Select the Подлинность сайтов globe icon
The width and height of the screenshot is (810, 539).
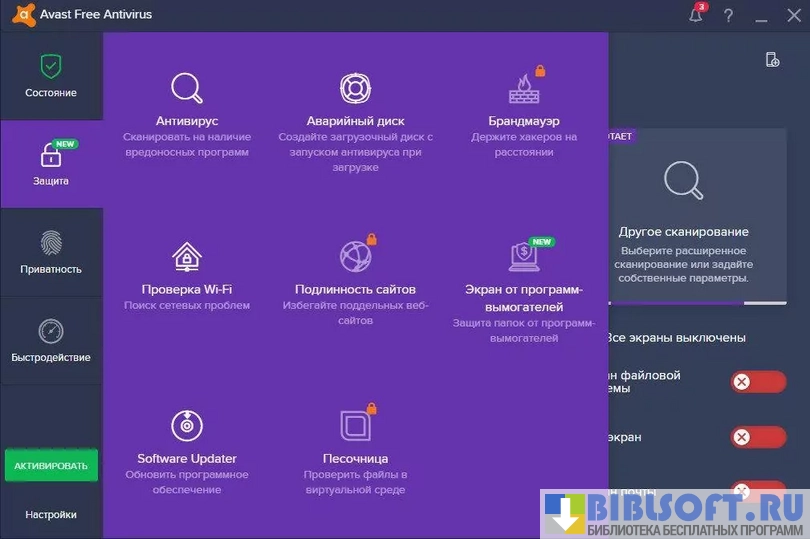[355, 257]
